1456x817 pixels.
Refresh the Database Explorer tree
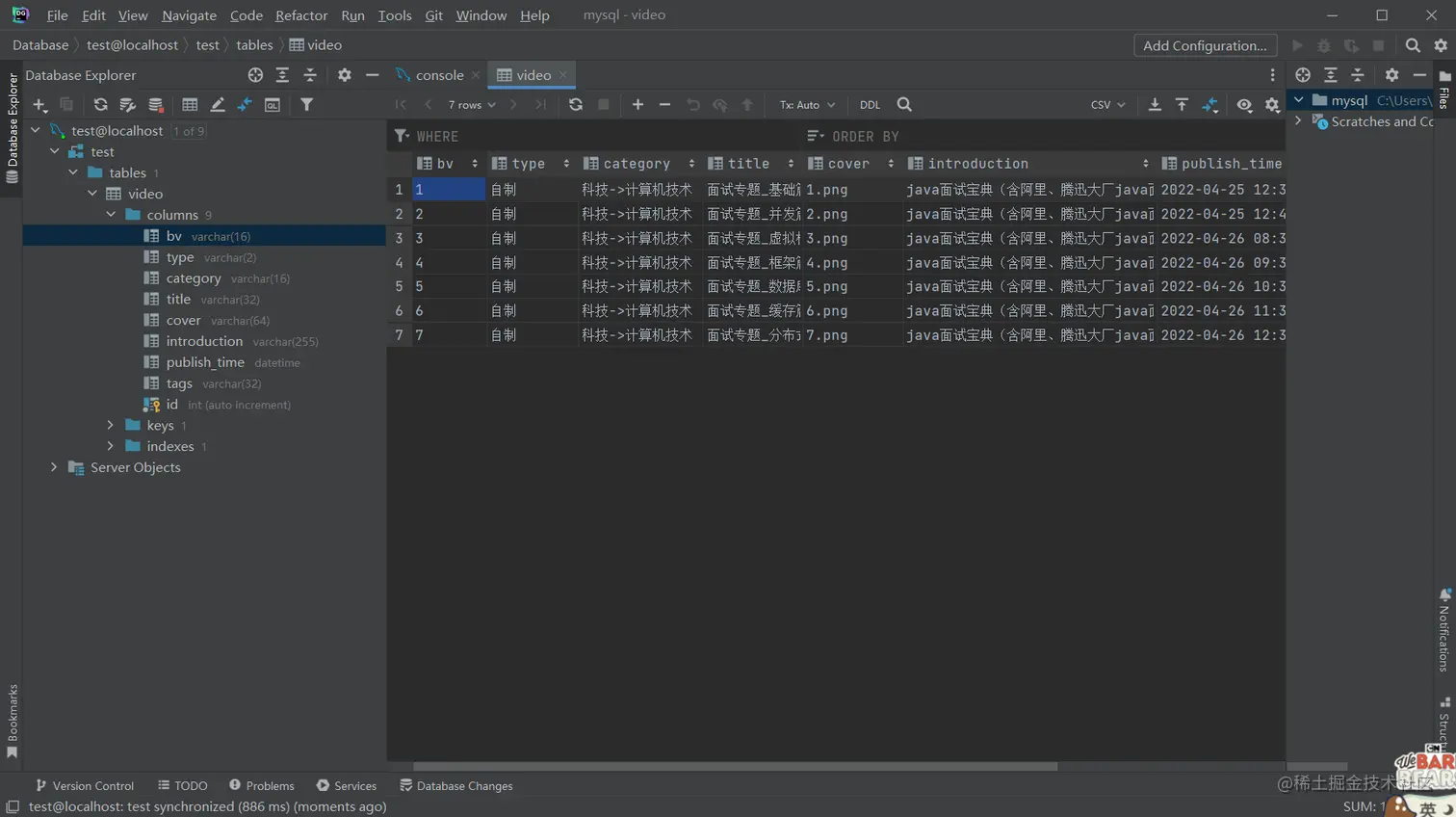(x=100, y=105)
